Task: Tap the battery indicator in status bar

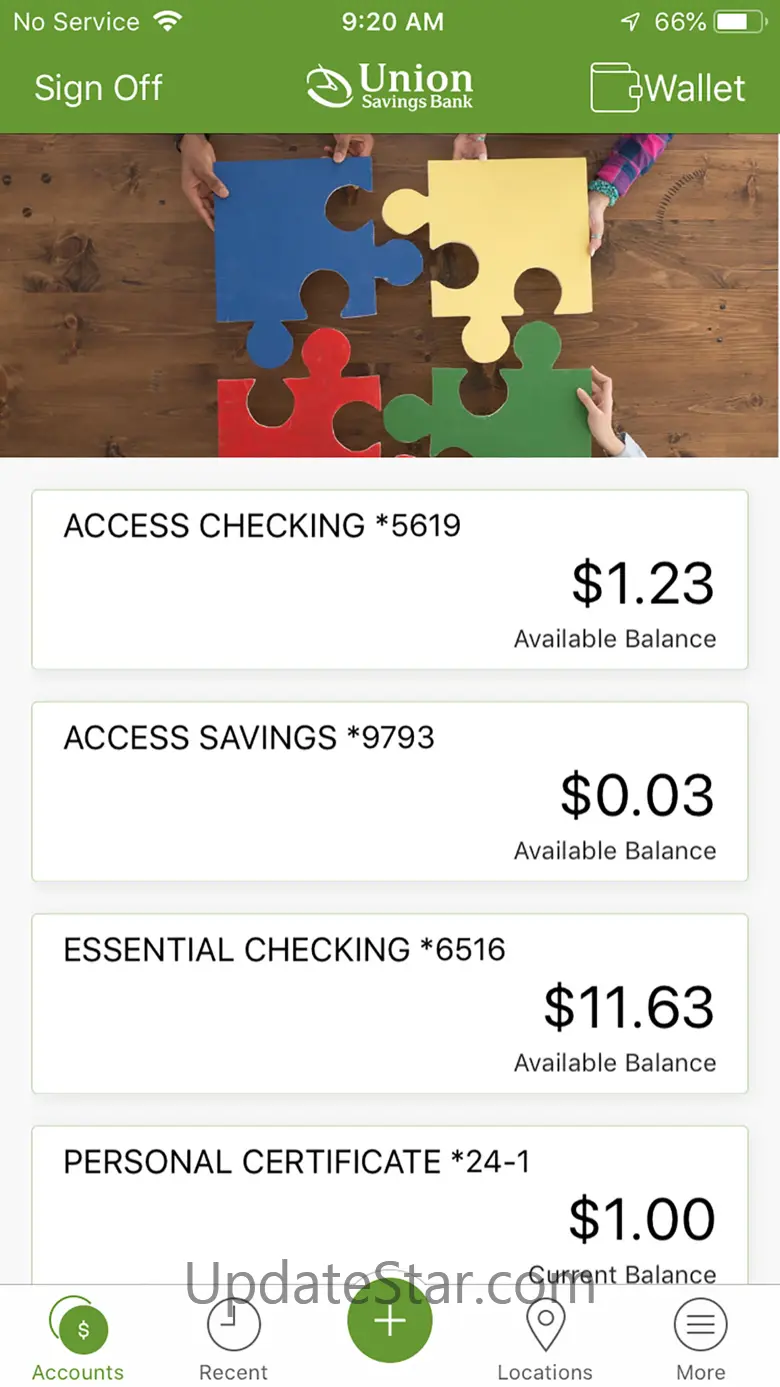Action: pos(741,22)
